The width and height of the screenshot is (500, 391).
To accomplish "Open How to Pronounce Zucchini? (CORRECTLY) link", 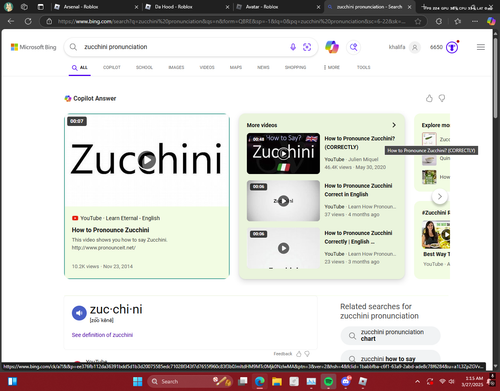I will (360, 143).
